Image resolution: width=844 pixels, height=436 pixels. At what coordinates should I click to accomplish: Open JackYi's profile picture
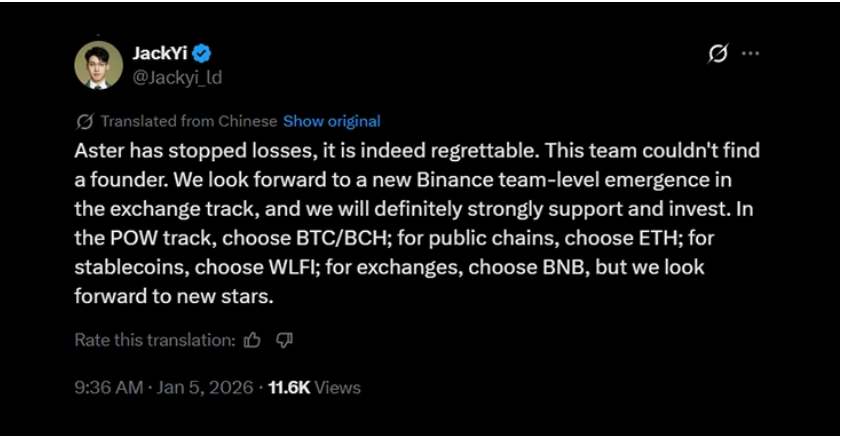coord(99,64)
